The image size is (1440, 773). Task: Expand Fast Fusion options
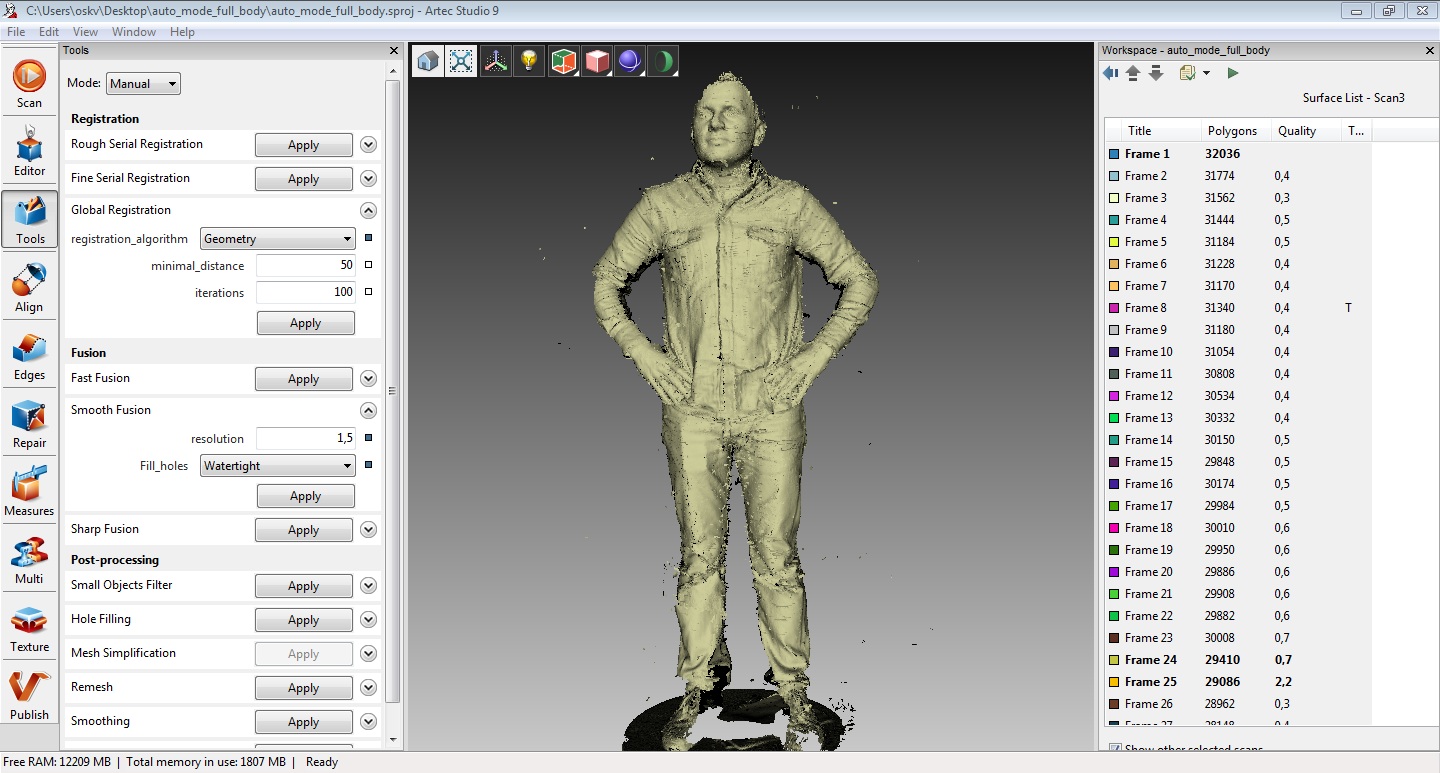click(368, 379)
